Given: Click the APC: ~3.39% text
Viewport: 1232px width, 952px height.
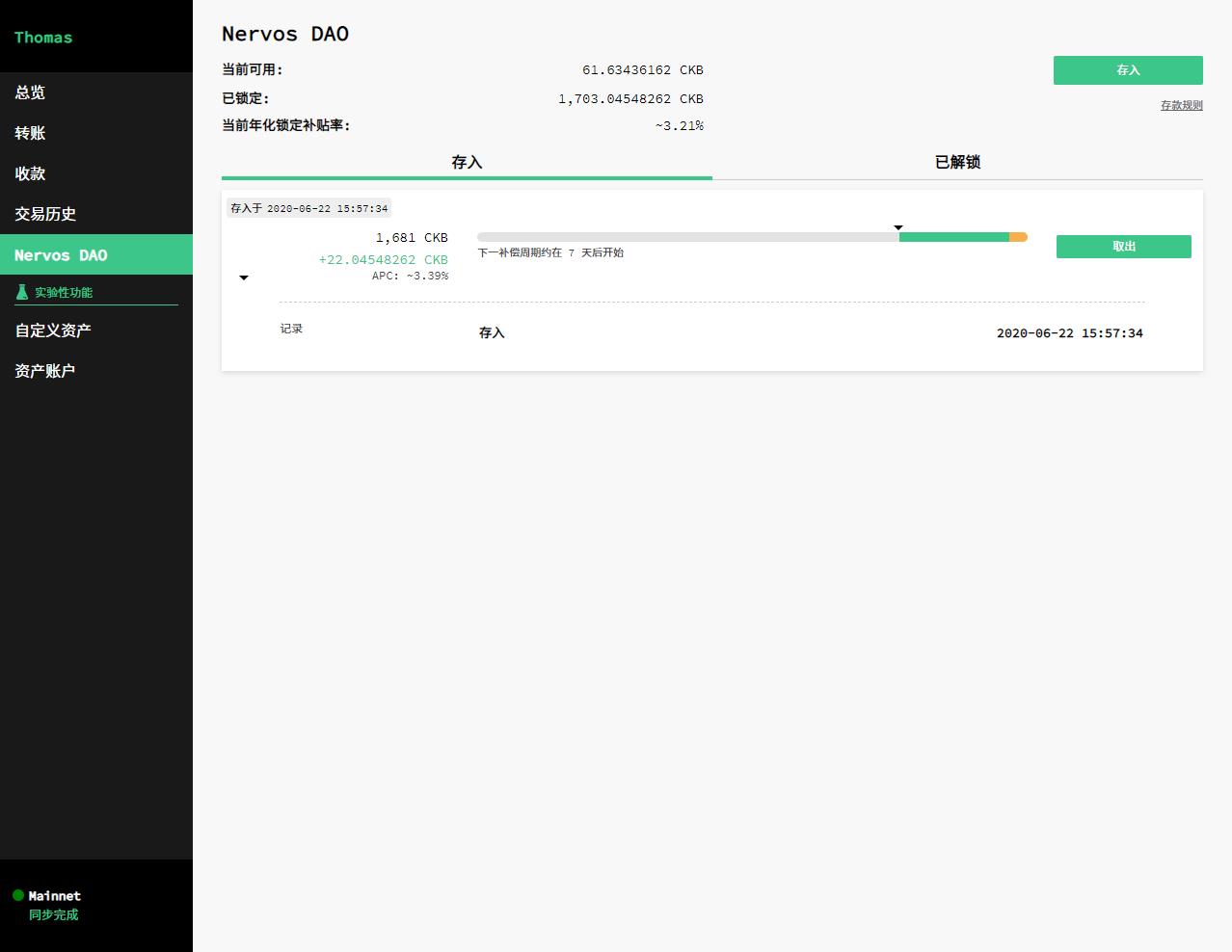Looking at the screenshot, I should (410, 276).
